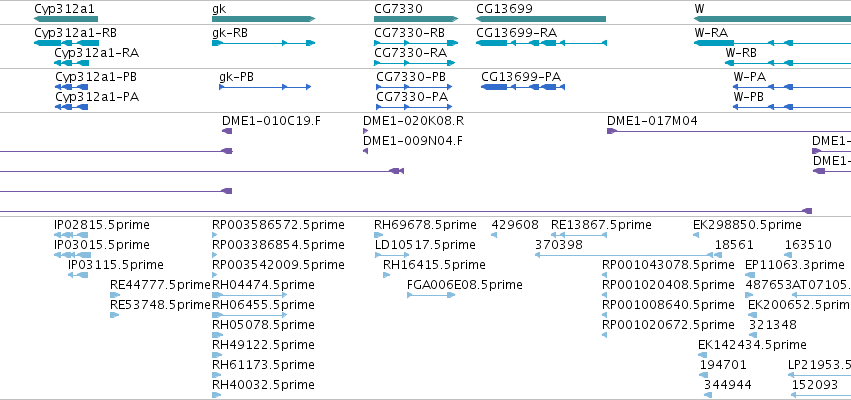The width and height of the screenshot is (851, 400).
Task: Select CG7330-PA coding feature
Action: [x=414, y=107]
